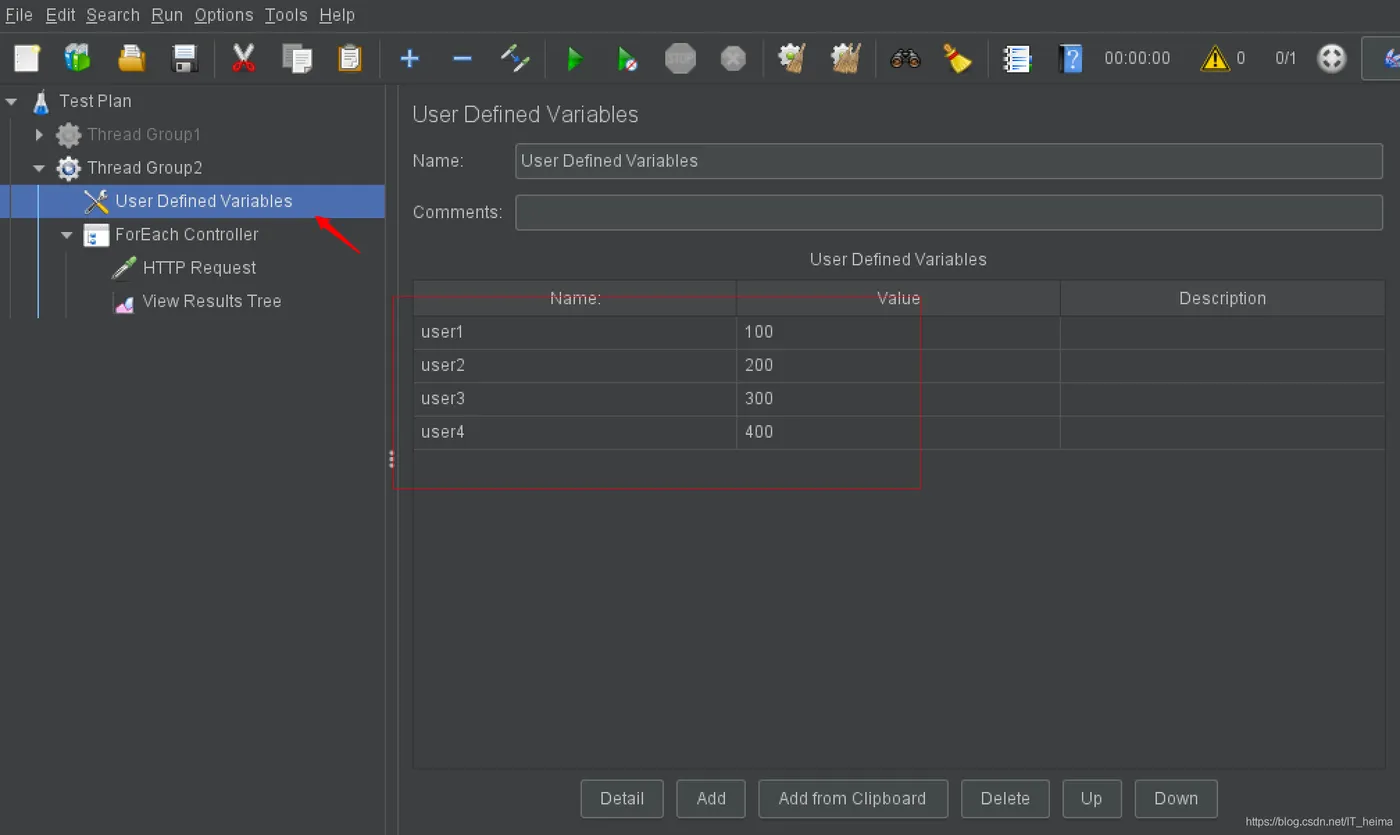Select User Defined Variables tree item

tap(204, 201)
